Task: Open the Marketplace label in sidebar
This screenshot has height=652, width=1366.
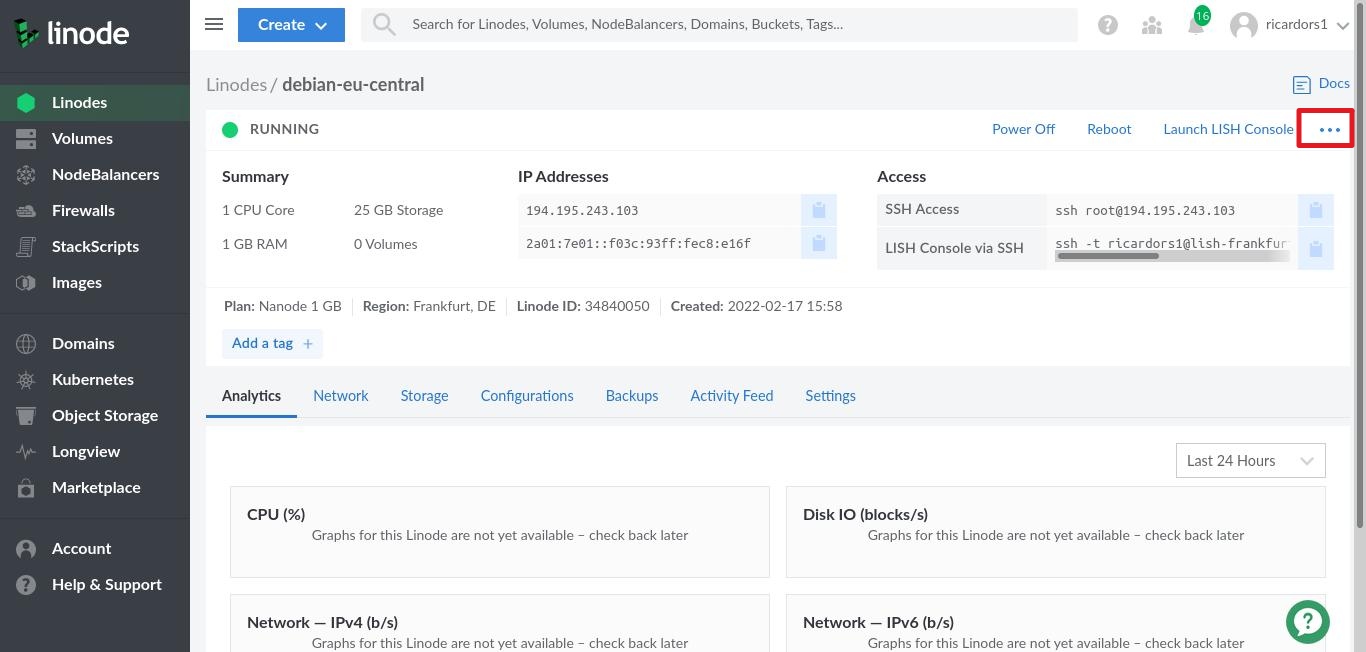Action: (96, 488)
